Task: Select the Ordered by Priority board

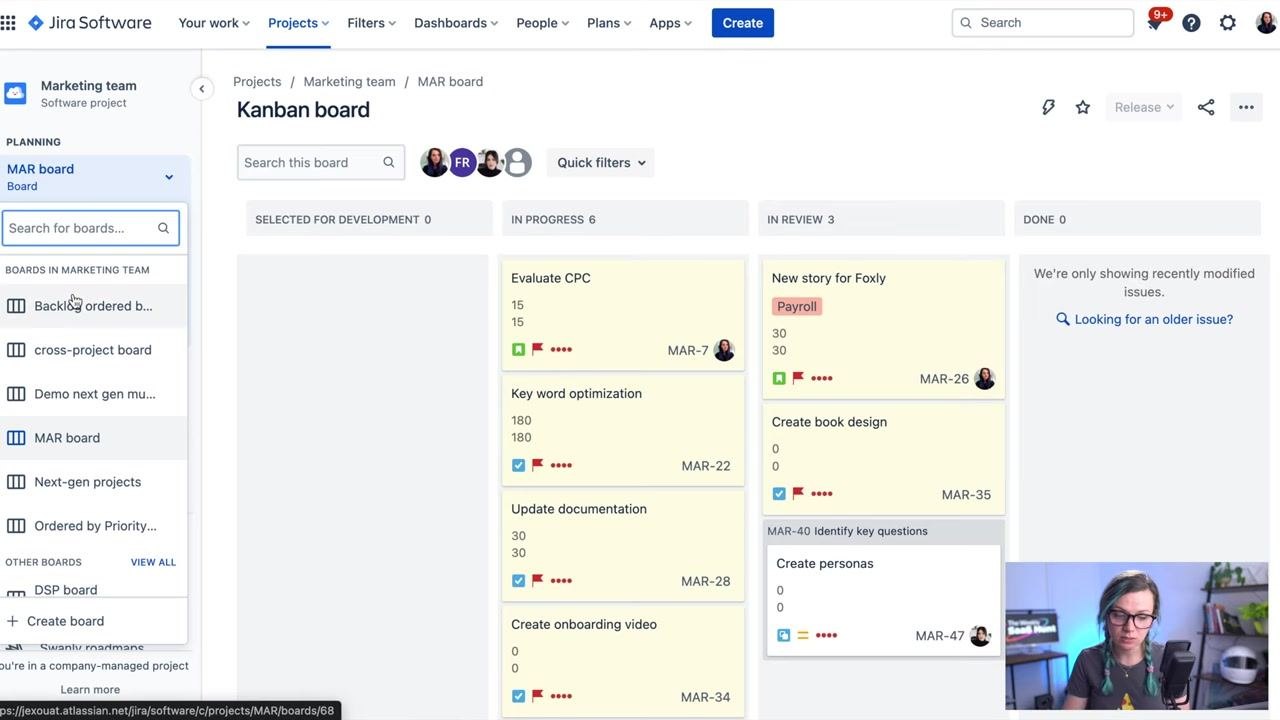Action: click(93, 526)
